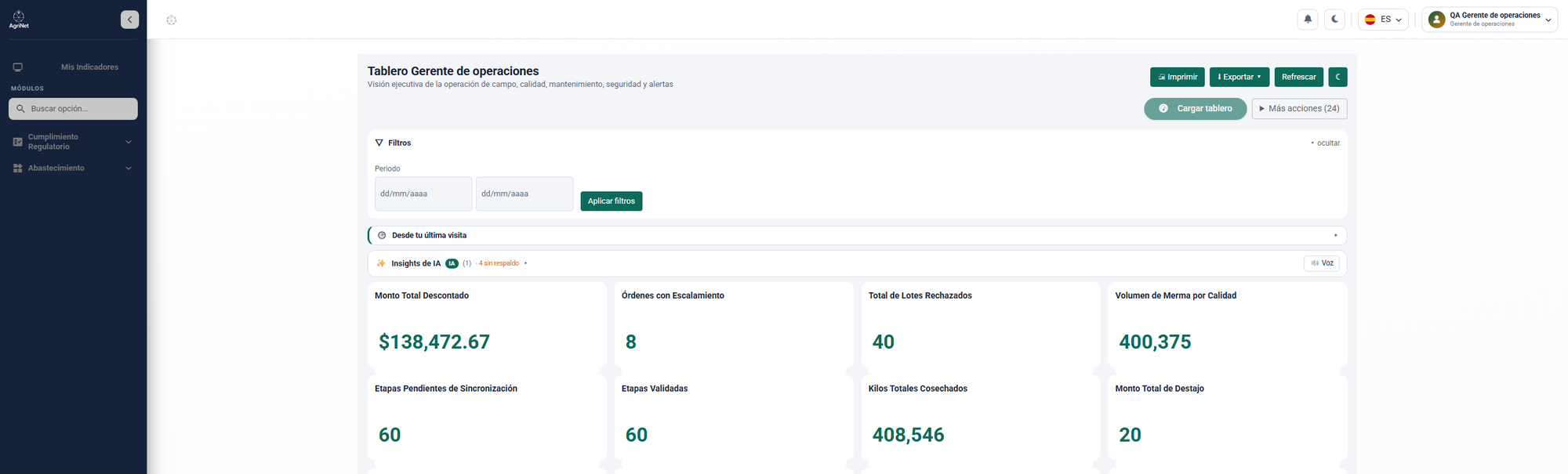Click the monitor icon next to Mis Indicadores

[18, 67]
